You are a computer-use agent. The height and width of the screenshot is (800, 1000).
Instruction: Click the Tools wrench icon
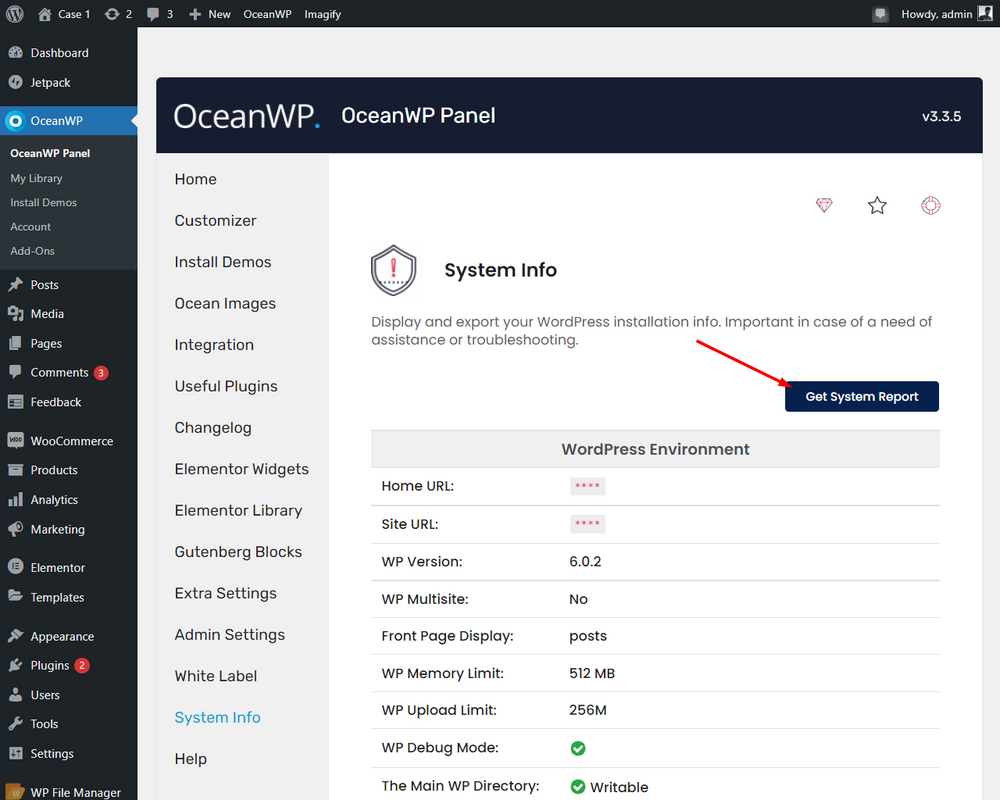pyautogui.click(x=15, y=724)
